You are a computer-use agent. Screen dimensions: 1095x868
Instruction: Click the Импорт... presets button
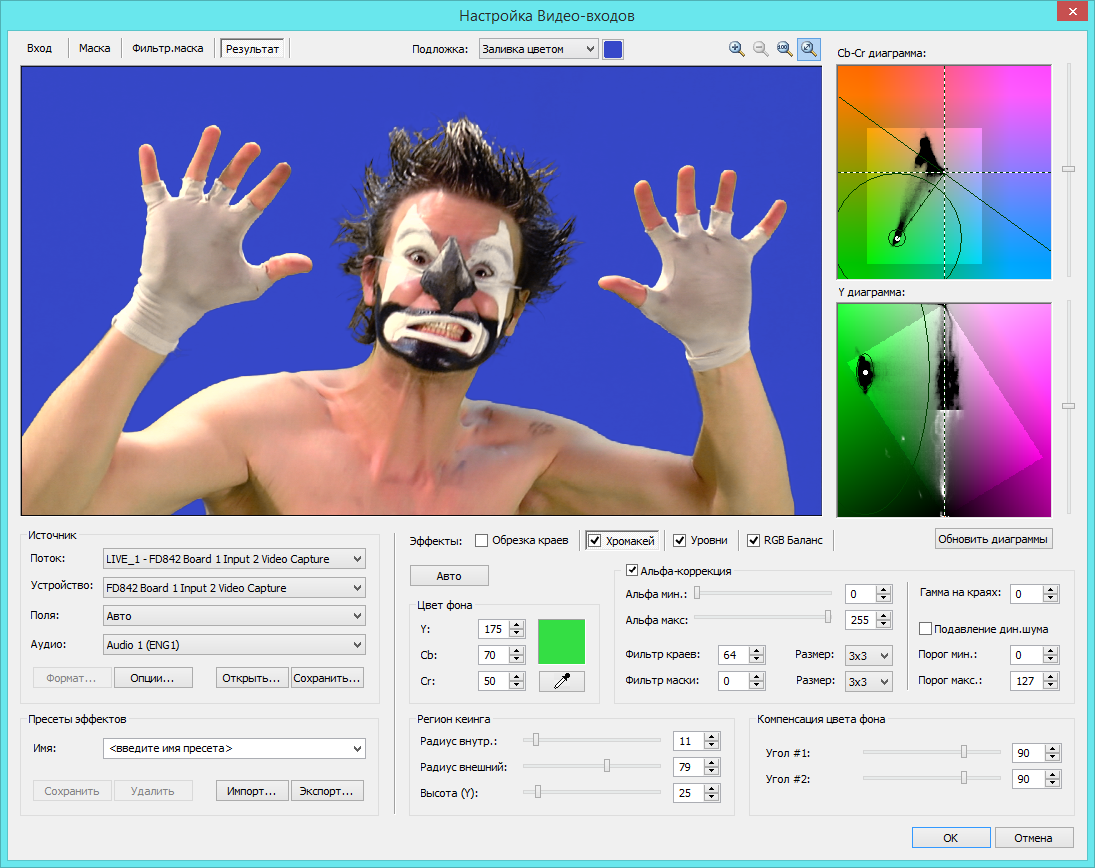(x=251, y=791)
